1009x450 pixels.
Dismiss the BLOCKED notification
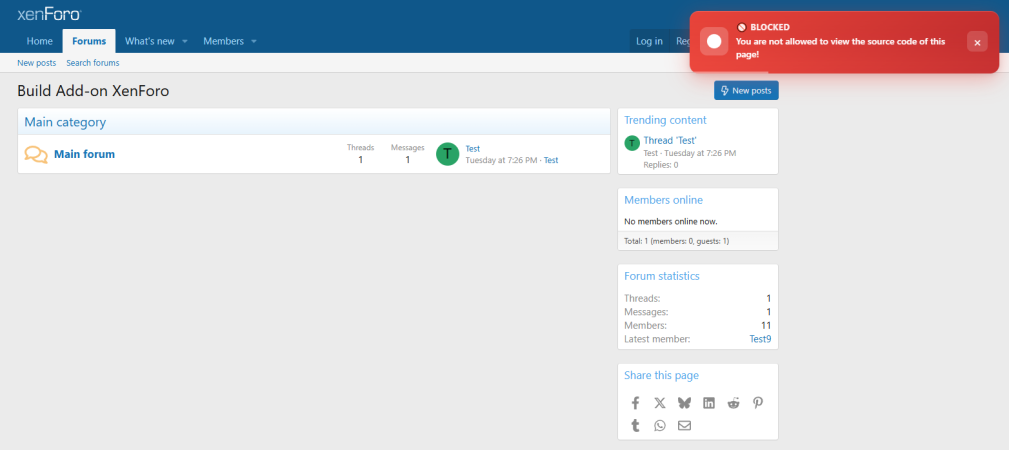click(977, 42)
